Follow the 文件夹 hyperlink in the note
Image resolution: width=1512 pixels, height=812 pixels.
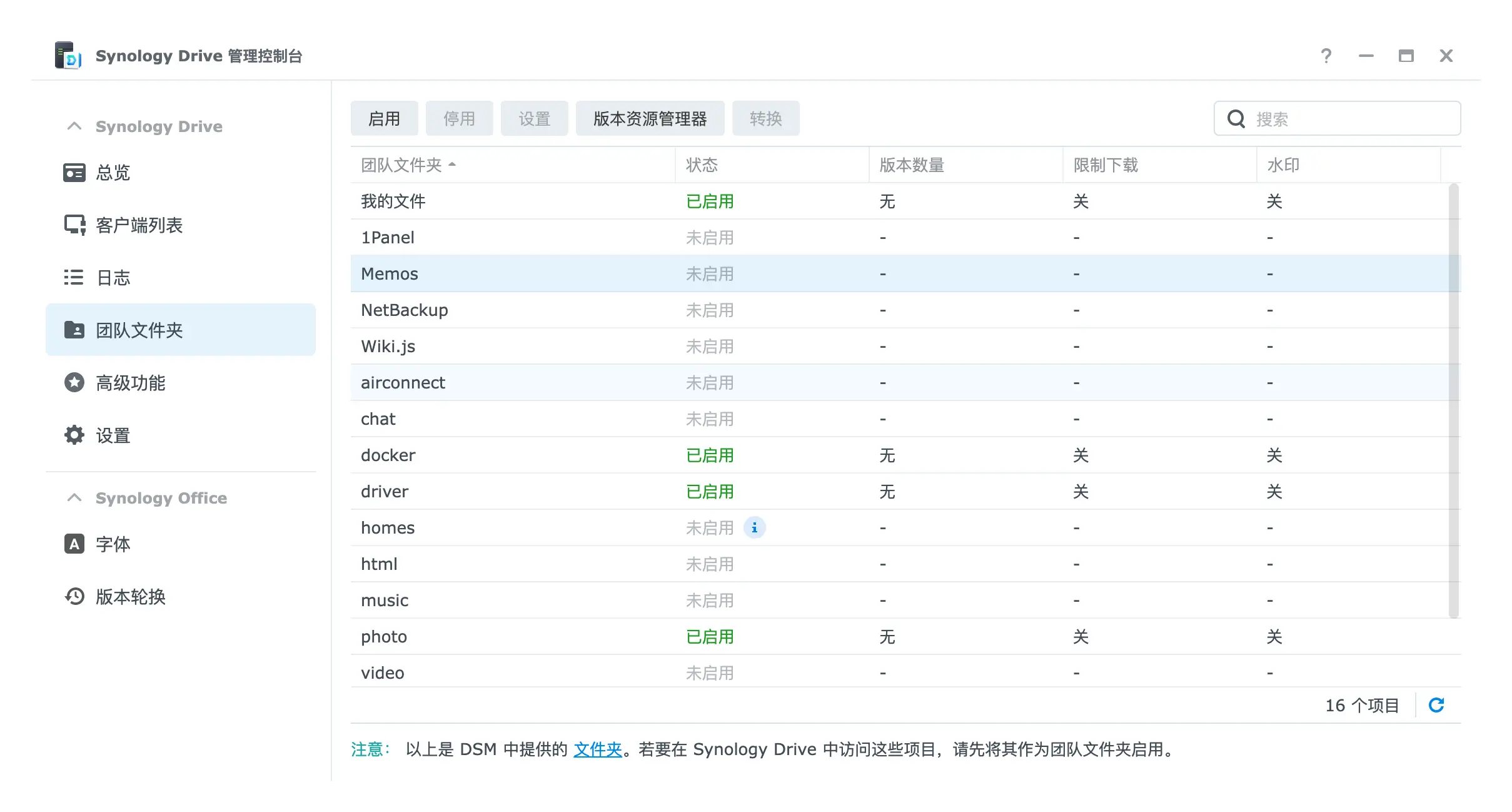coord(597,749)
